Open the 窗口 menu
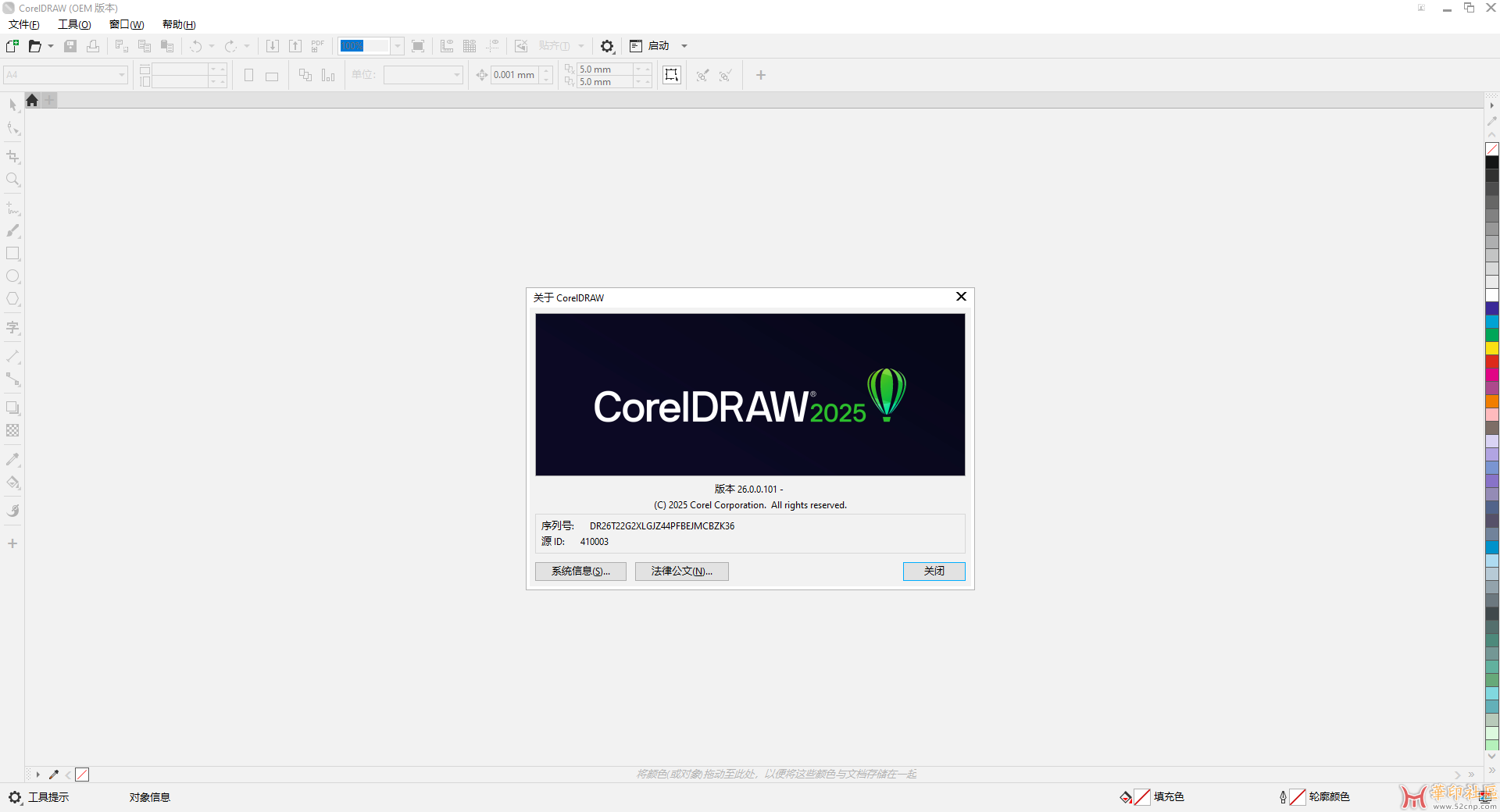This screenshot has width=1500, height=812. 127,24
